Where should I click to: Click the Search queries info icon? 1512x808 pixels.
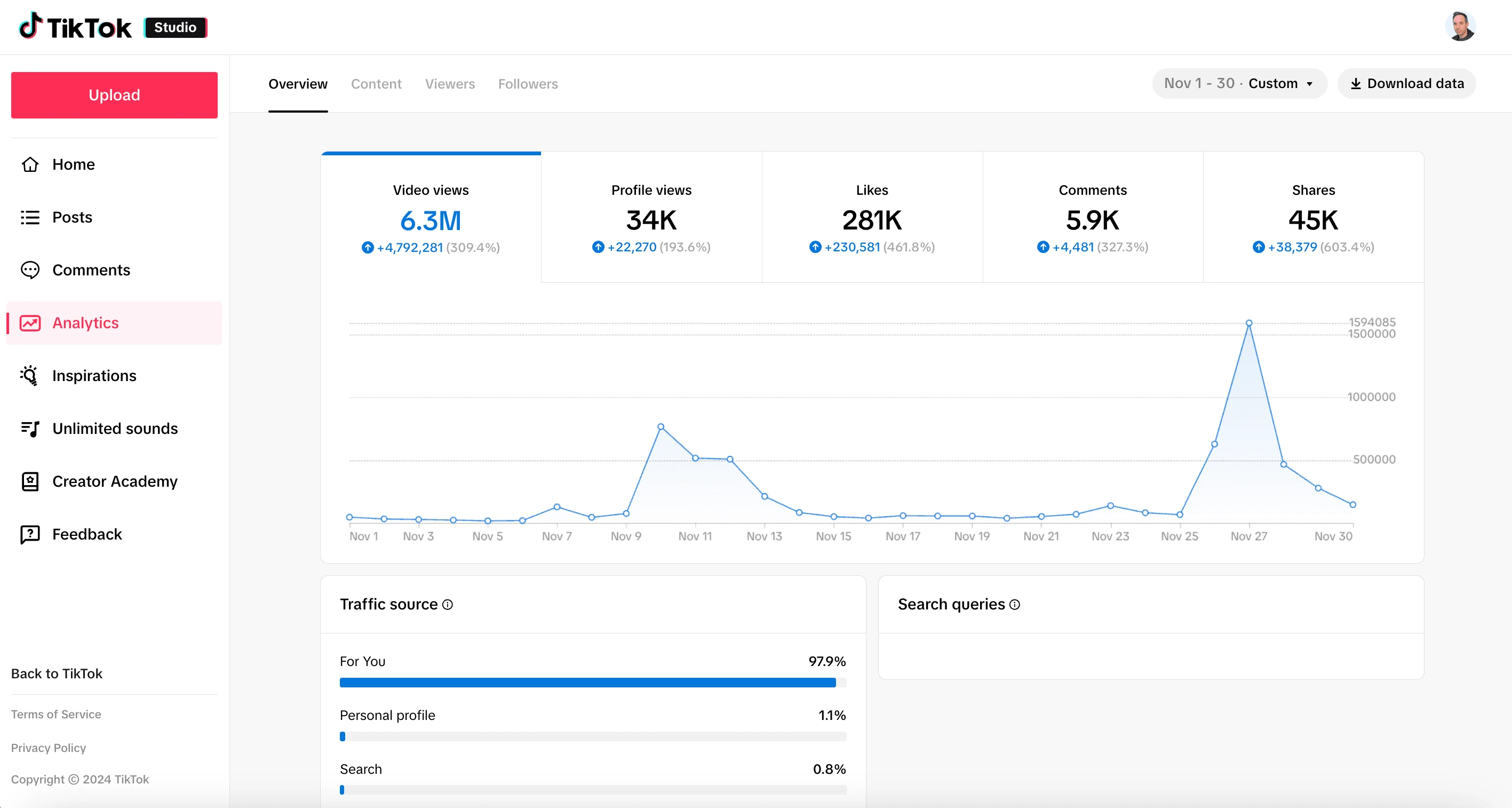coord(1015,605)
